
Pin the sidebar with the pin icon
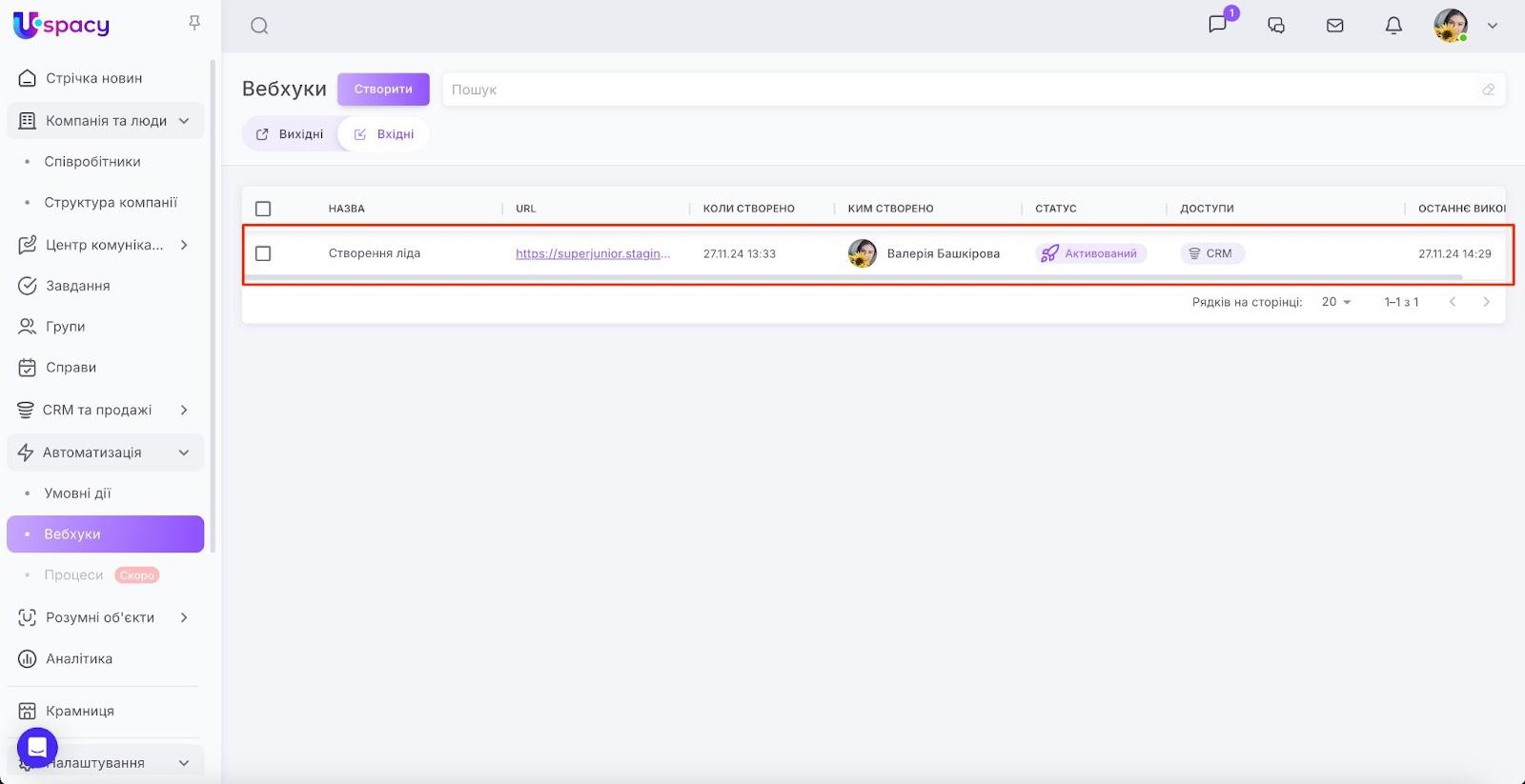pyautogui.click(x=194, y=23)
